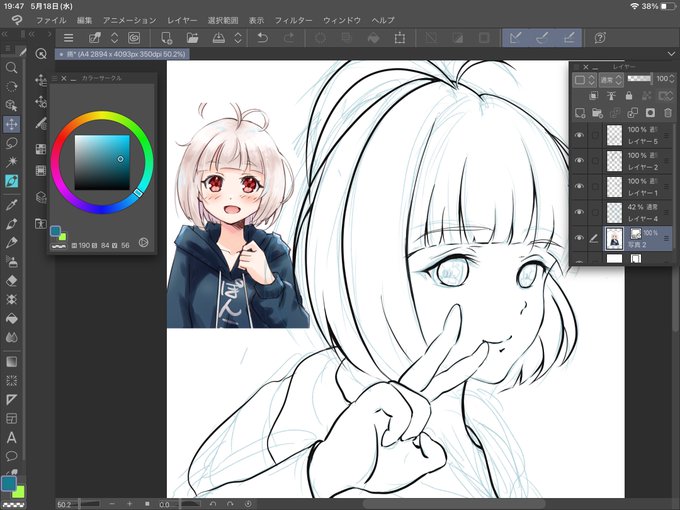This screenshot has width=680, height=510.
Task: Click the Save icon in command bar
Action: [x=219, y=38]
